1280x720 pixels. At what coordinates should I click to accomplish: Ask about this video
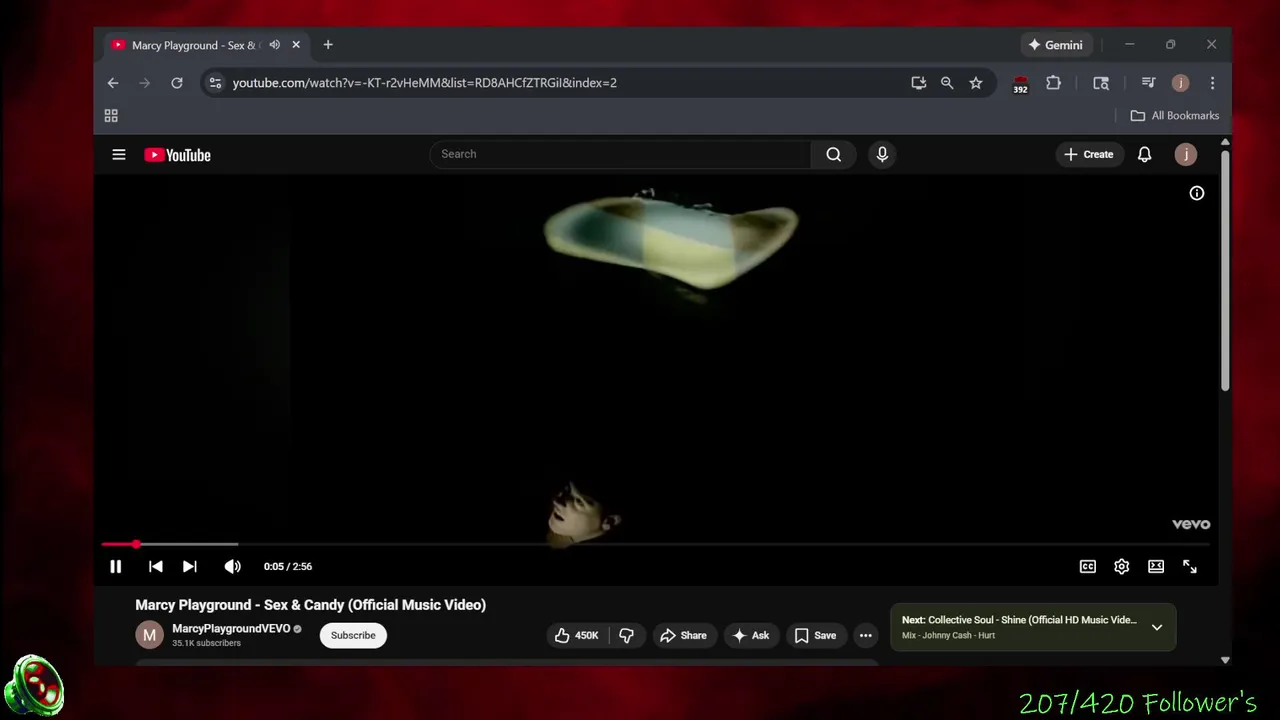[750, 635]
